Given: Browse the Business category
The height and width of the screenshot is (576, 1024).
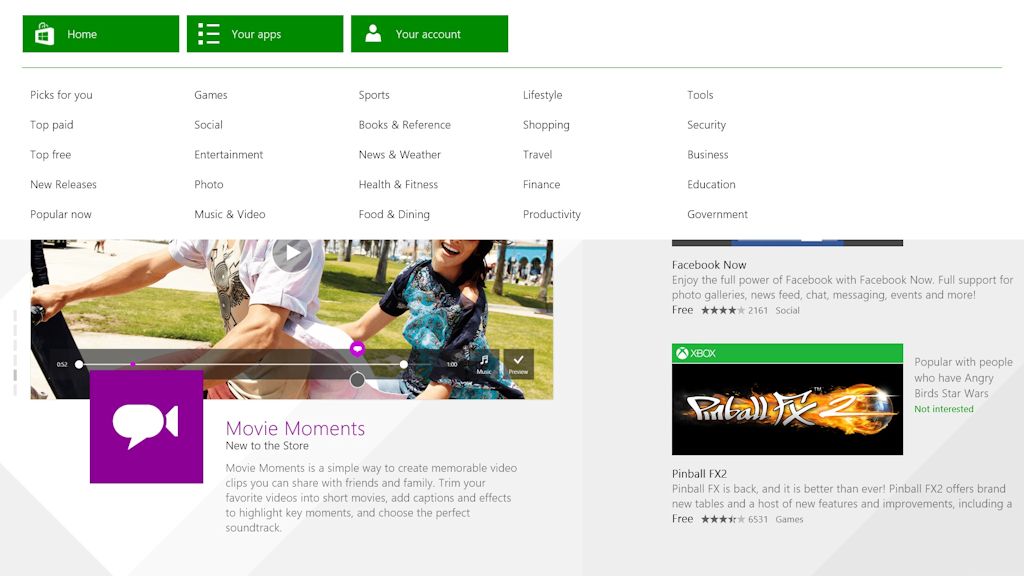Looking at the screenshot, I should pyautogui.click(x=708, y=155).
